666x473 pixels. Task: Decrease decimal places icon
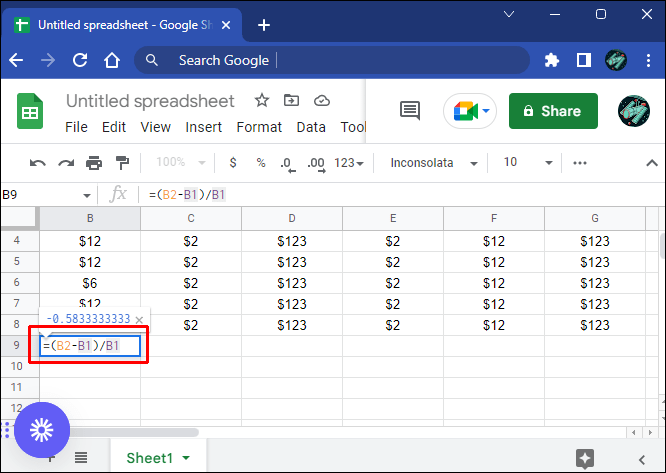288,164
